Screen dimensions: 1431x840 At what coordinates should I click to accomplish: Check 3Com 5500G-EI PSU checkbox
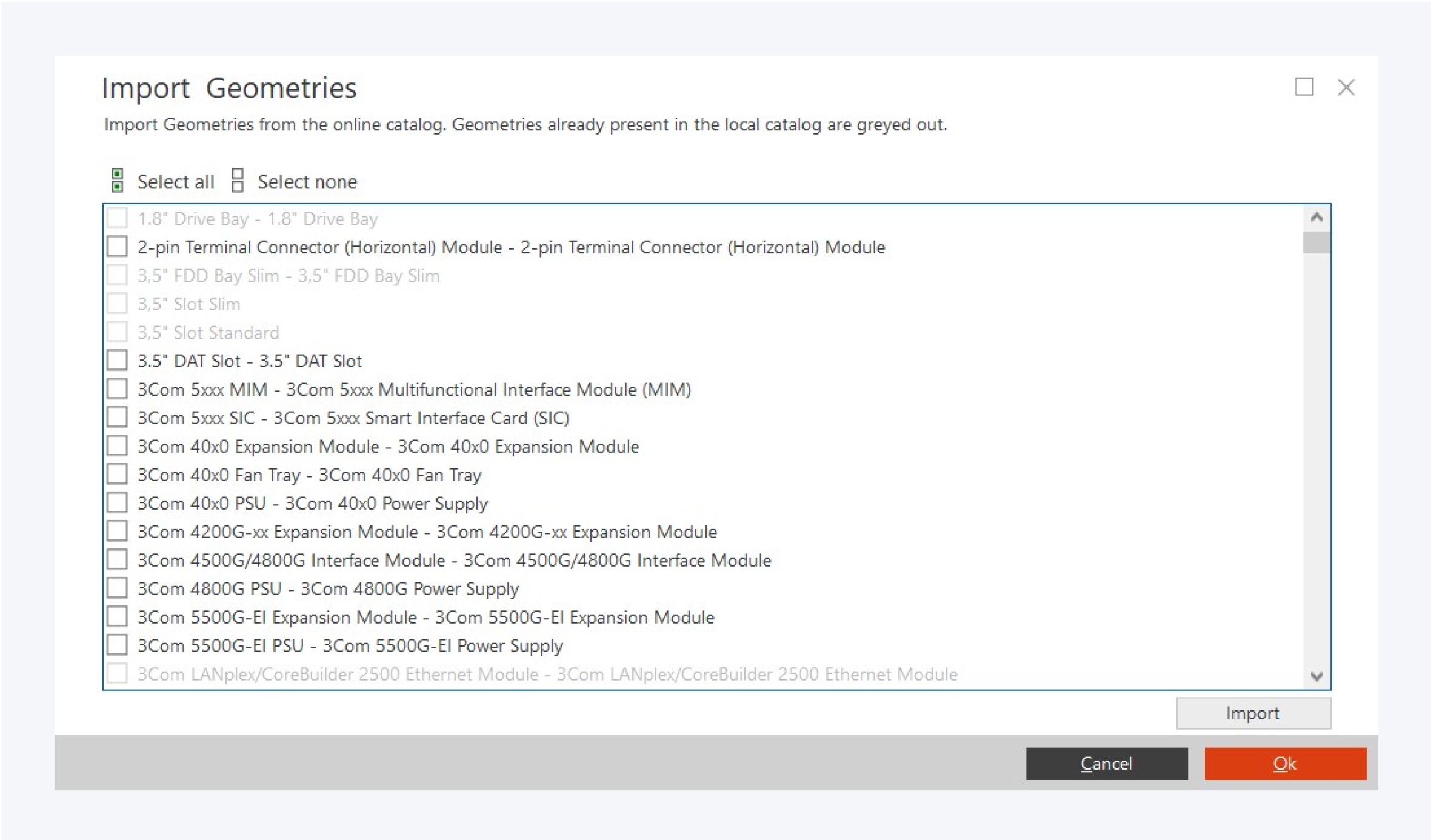(x=117, y=645)
